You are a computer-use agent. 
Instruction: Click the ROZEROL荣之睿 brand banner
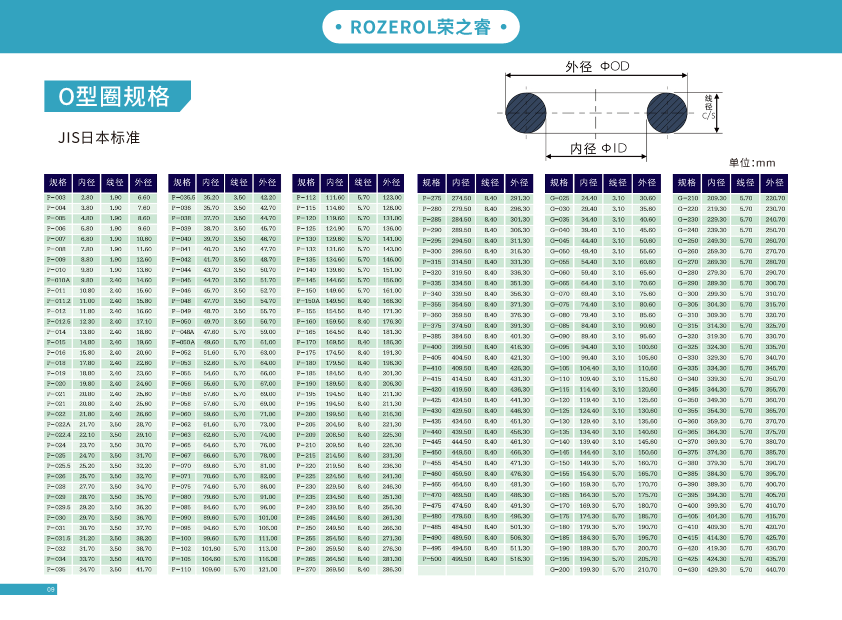point(420,27)
